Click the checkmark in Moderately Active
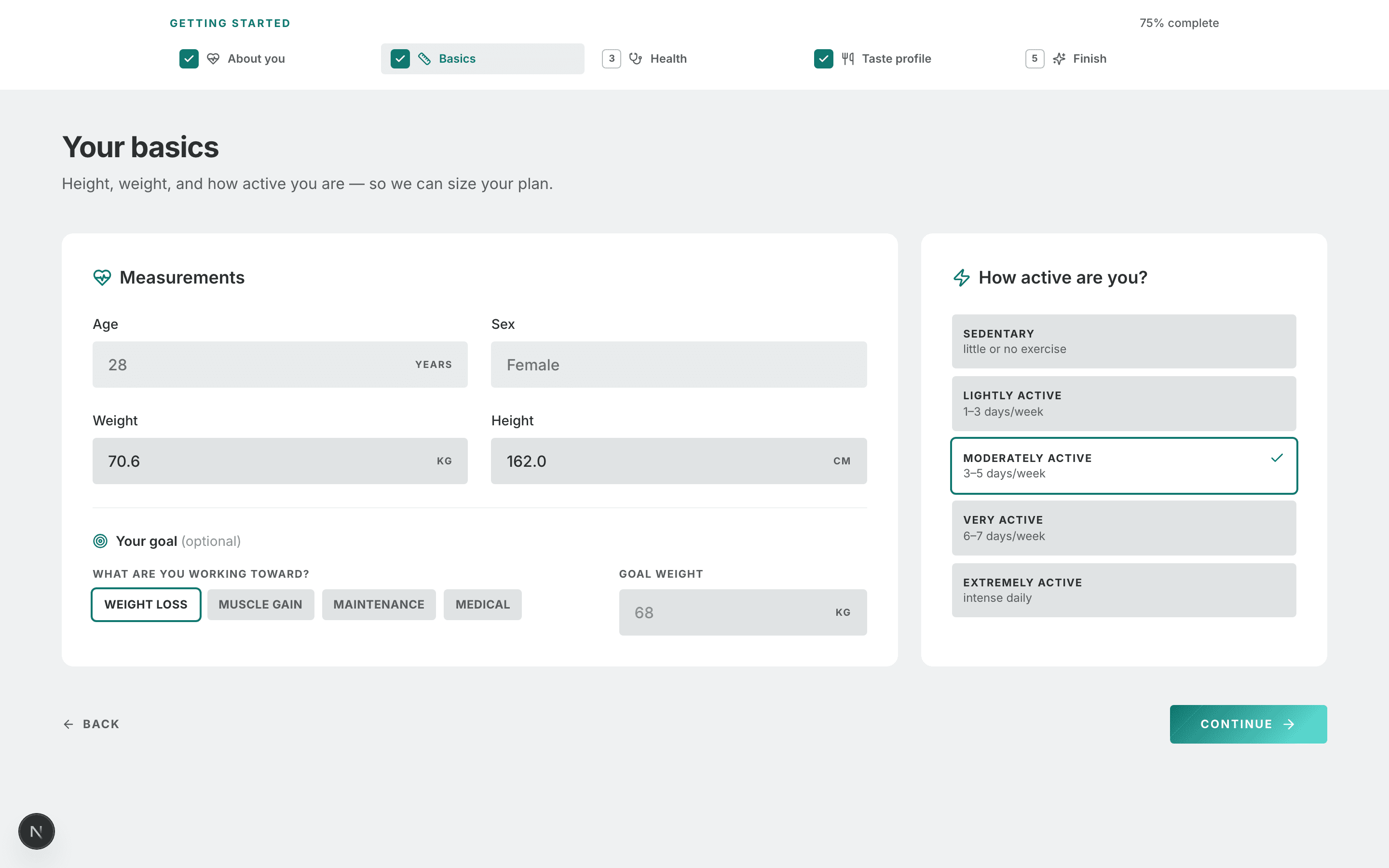The height and width of the screenshot is (868, 1389). pyautogui.click(x=1277, y=458)
